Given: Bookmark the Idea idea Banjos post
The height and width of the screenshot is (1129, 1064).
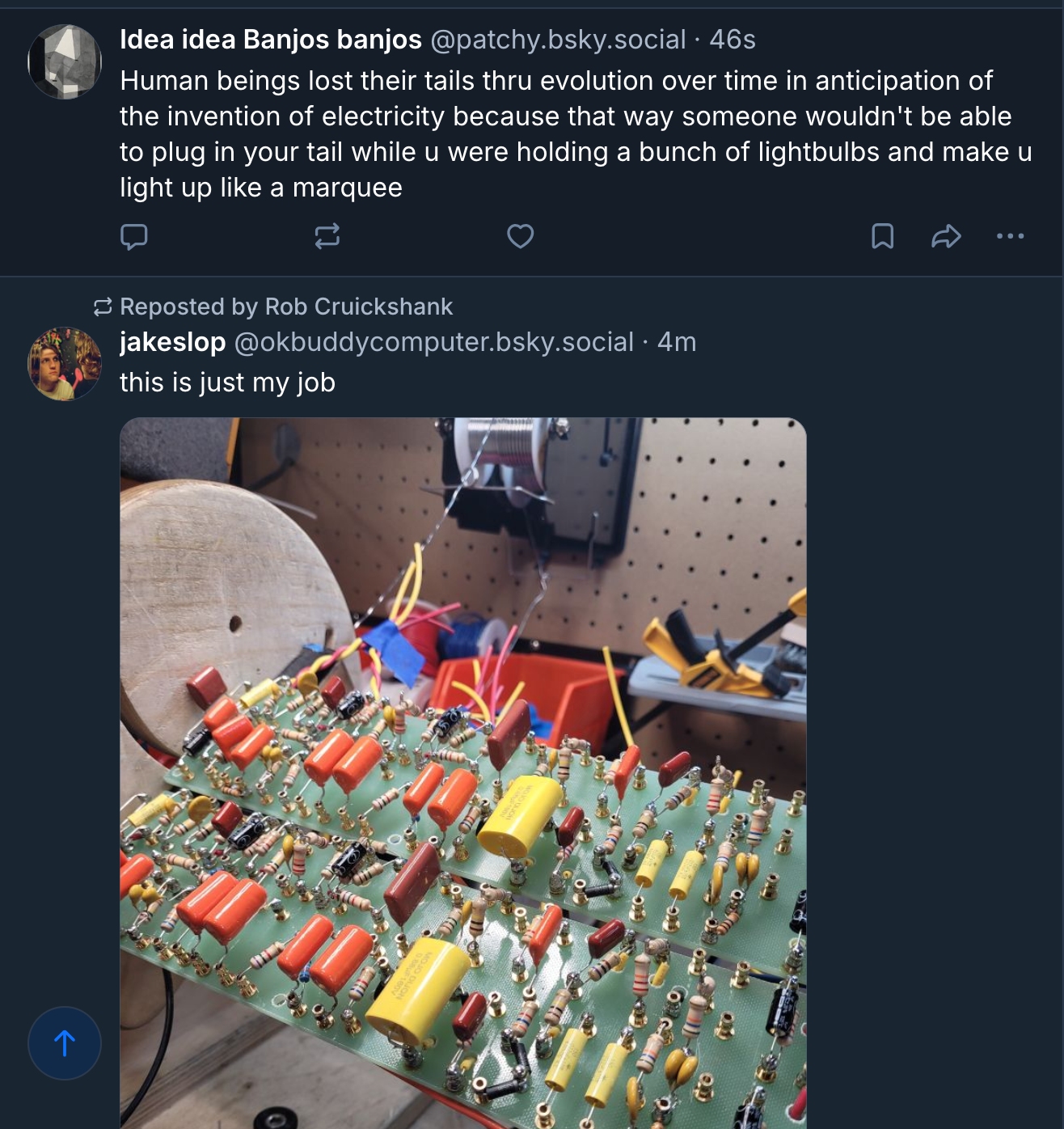Looking at the screenshot, I should tap(882, 236).
